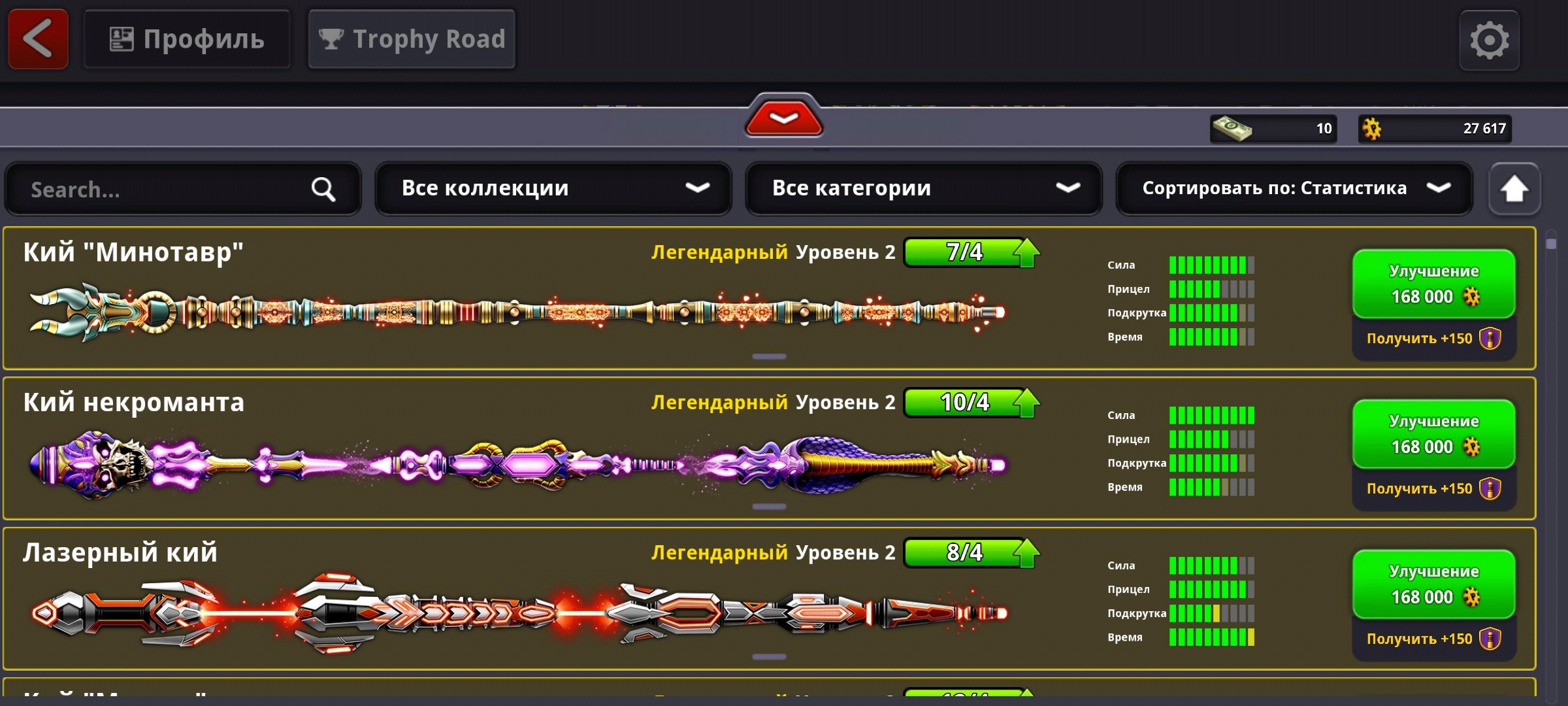Click Улучшение 168 000 for Кий некроманта
The width and height of the screenshot is (1568, 706).
tap(1434, 434)
